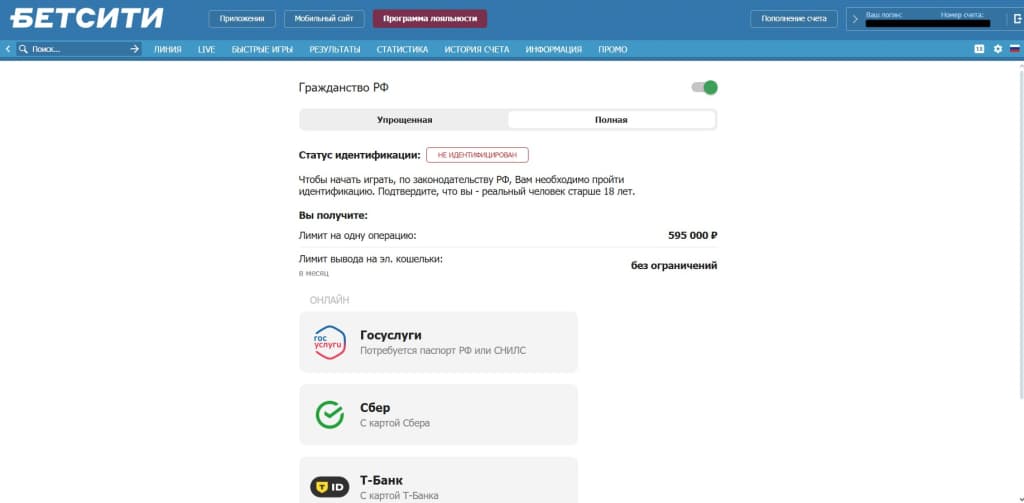Select the Полная identification tab
Screen dimensions: 1024x503
click(x=611, y=120)
